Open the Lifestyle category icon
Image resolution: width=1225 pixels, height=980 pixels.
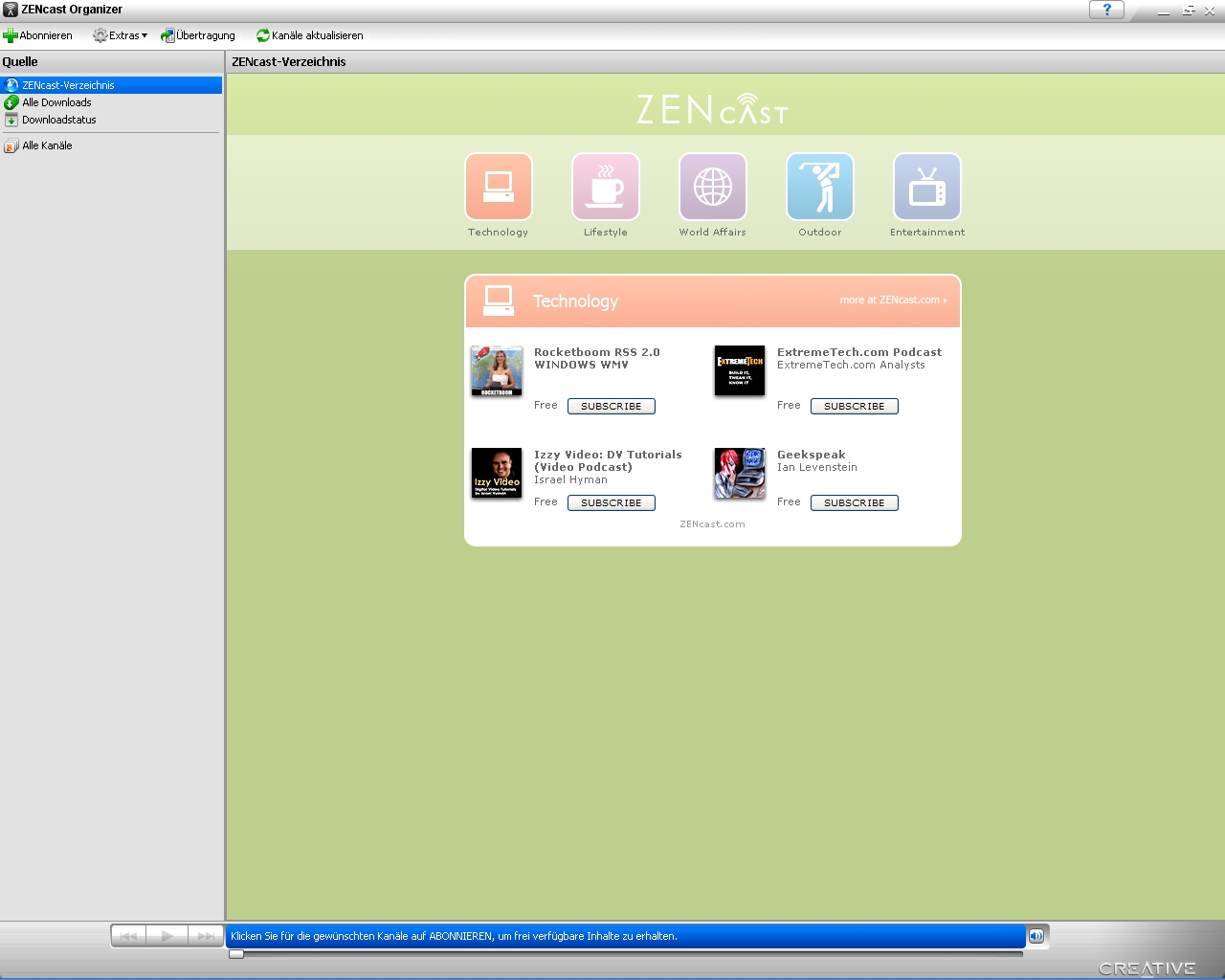coord(605,188)
